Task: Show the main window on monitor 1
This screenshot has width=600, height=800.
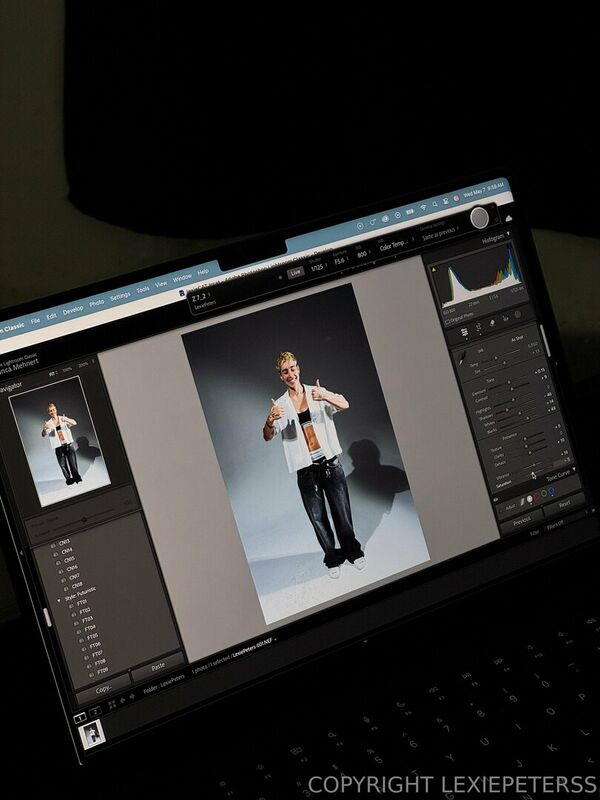Action: point(80,718)
